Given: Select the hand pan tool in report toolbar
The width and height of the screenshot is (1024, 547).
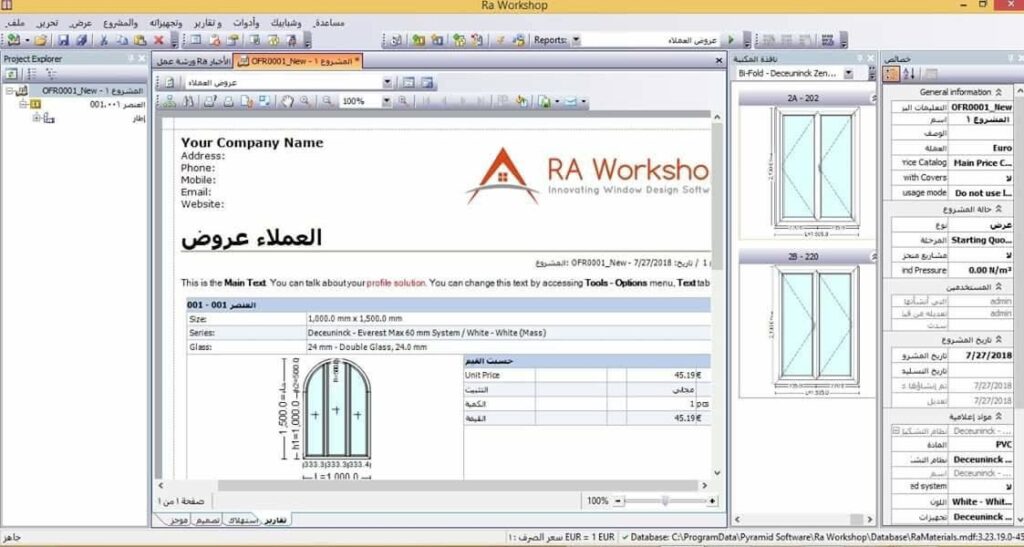Looking at the screenshot, I should click(x=287, y=101).
